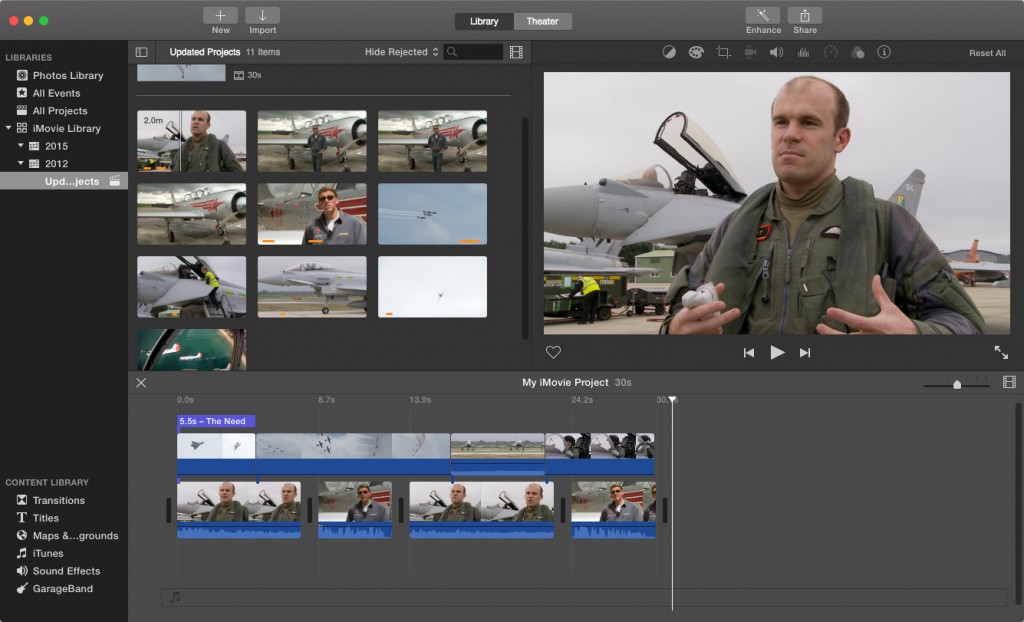Click the background music well
The height and width of the screenshot is (622, 1024).
pyautogui.click(x=583, y=597)
